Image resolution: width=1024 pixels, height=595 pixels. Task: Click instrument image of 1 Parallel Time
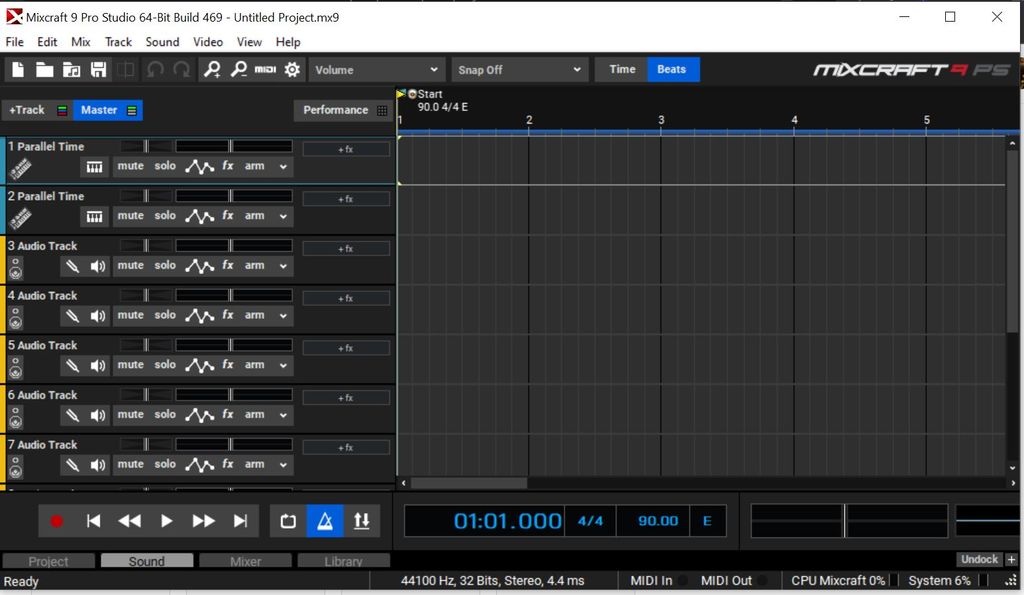point(20,169)
